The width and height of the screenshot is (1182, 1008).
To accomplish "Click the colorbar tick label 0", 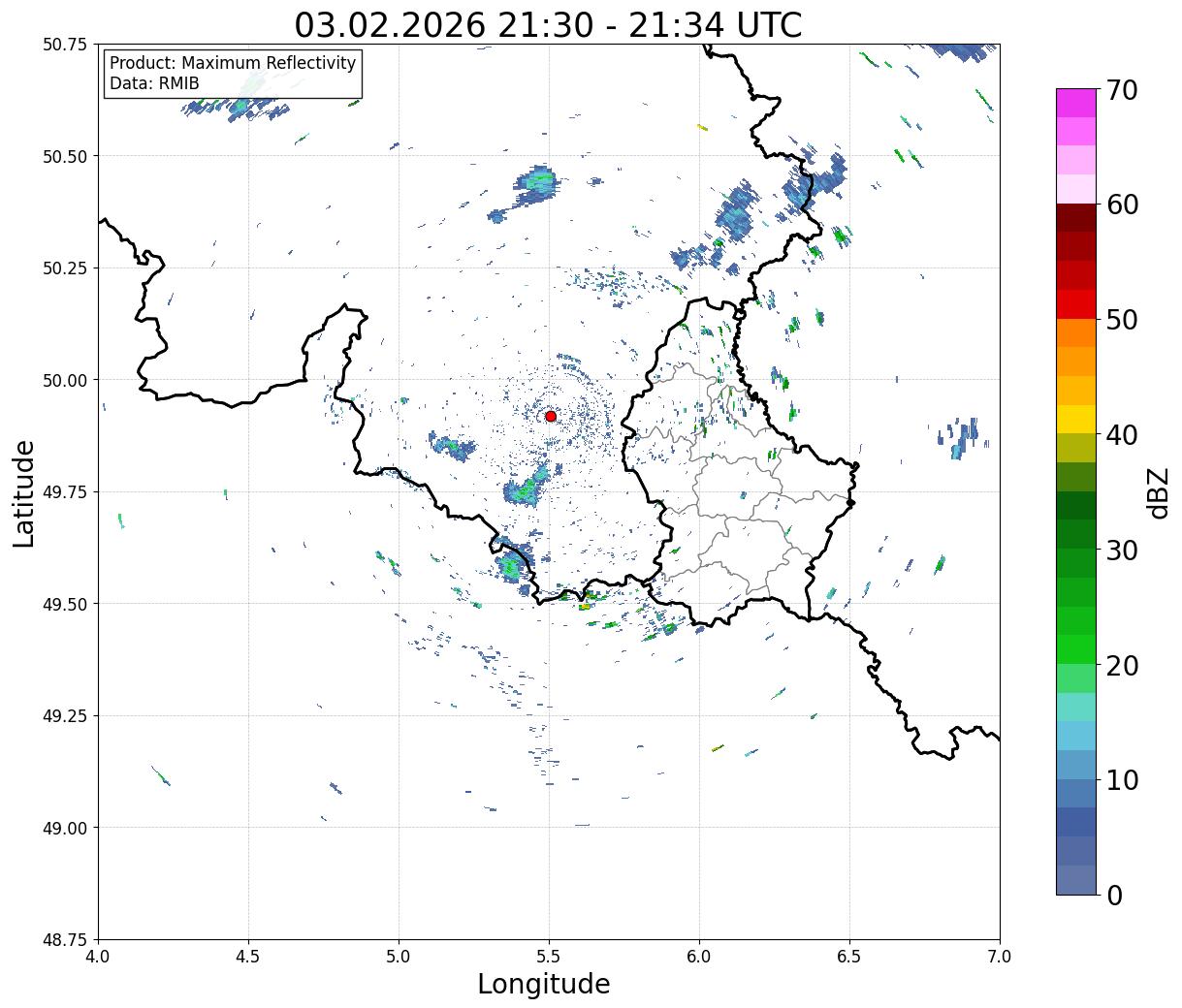I will tap(1113, 896).
